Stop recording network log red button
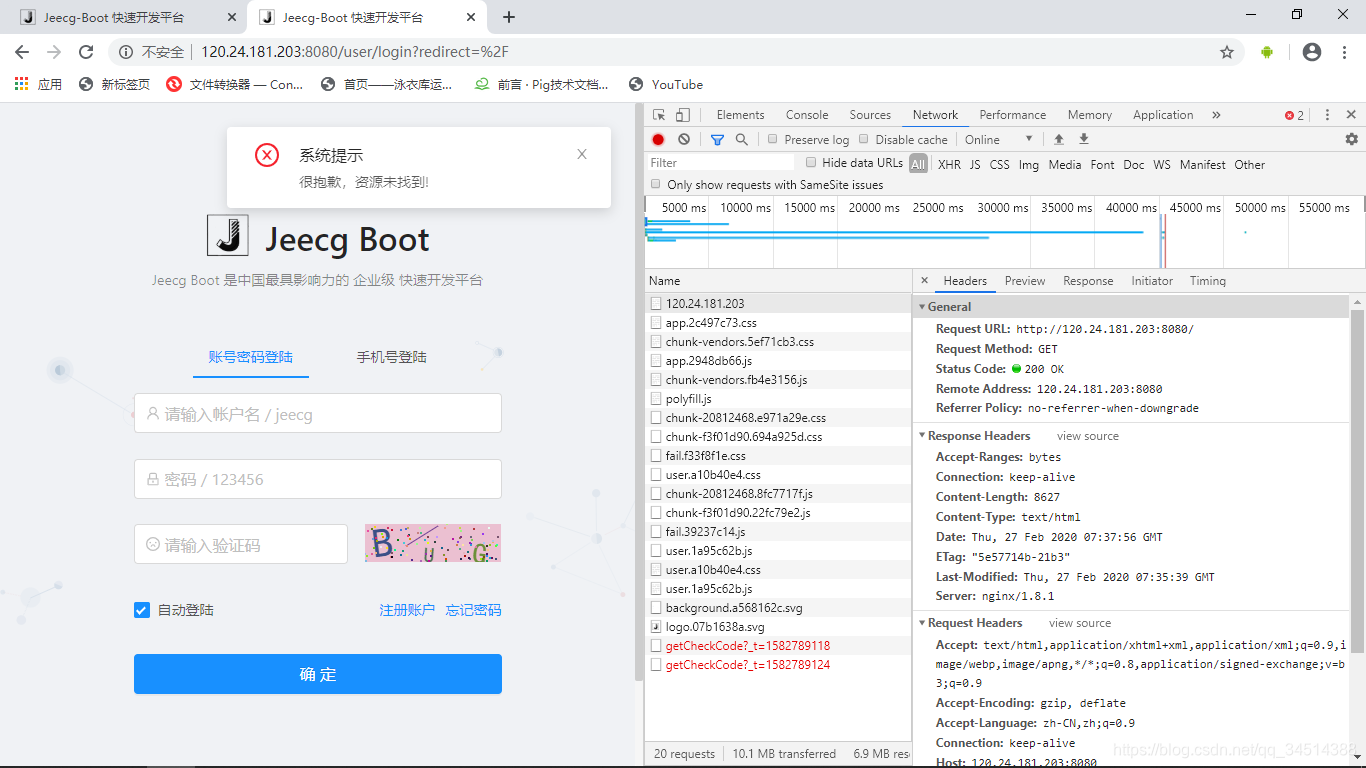The image size is (1366, 768). [658, 140]
